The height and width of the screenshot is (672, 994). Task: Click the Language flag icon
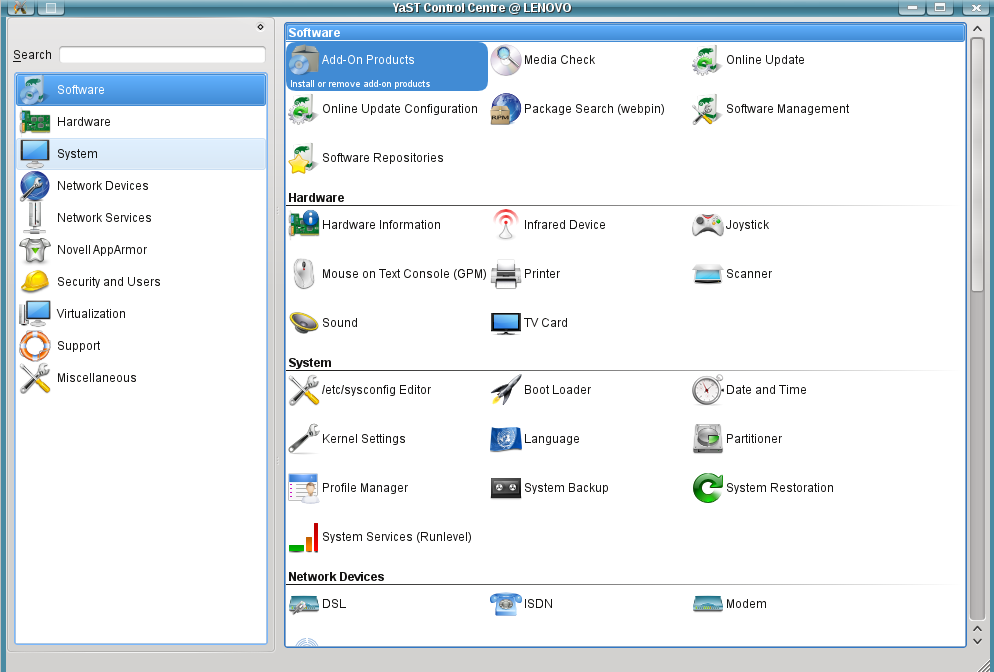[505, 439]
